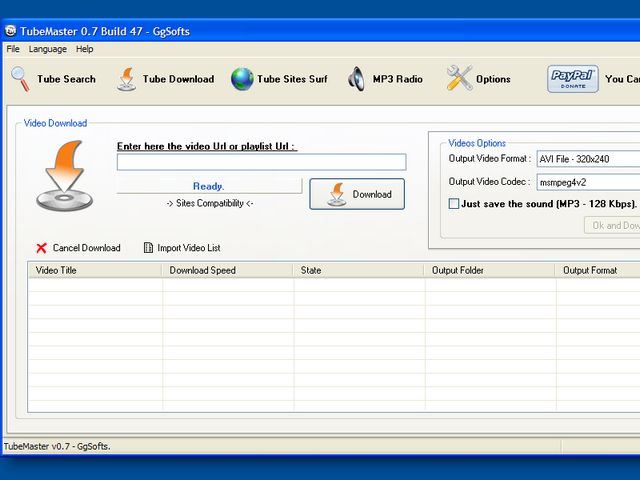Click the 'Video Download' group title

click(x=55, y=123)
